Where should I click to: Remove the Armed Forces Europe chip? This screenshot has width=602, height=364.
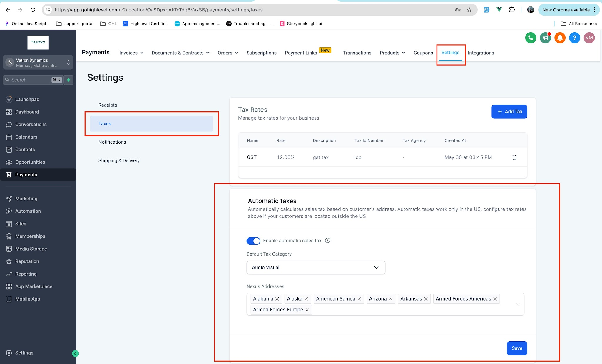coord(307,309)
